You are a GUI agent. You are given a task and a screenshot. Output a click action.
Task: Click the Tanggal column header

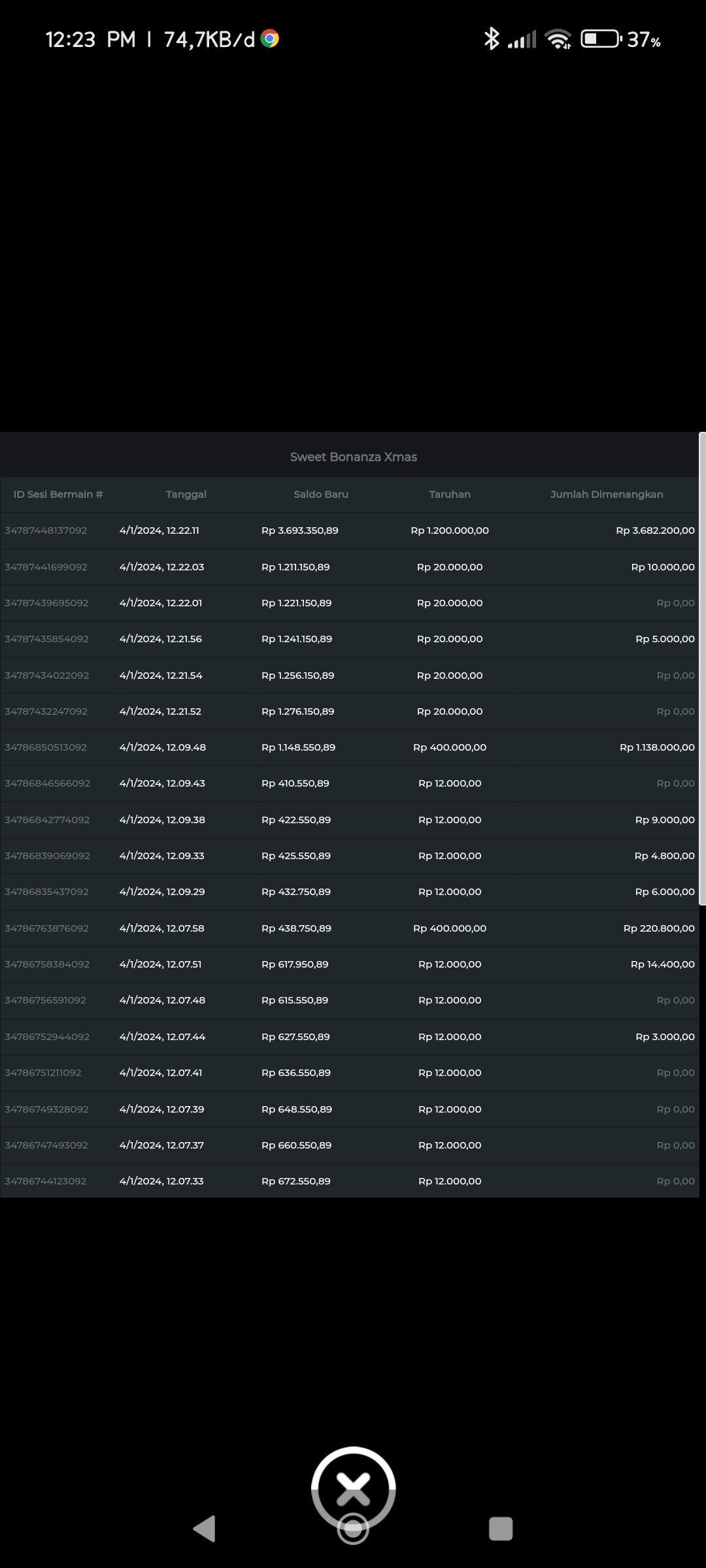pos(186,495)
